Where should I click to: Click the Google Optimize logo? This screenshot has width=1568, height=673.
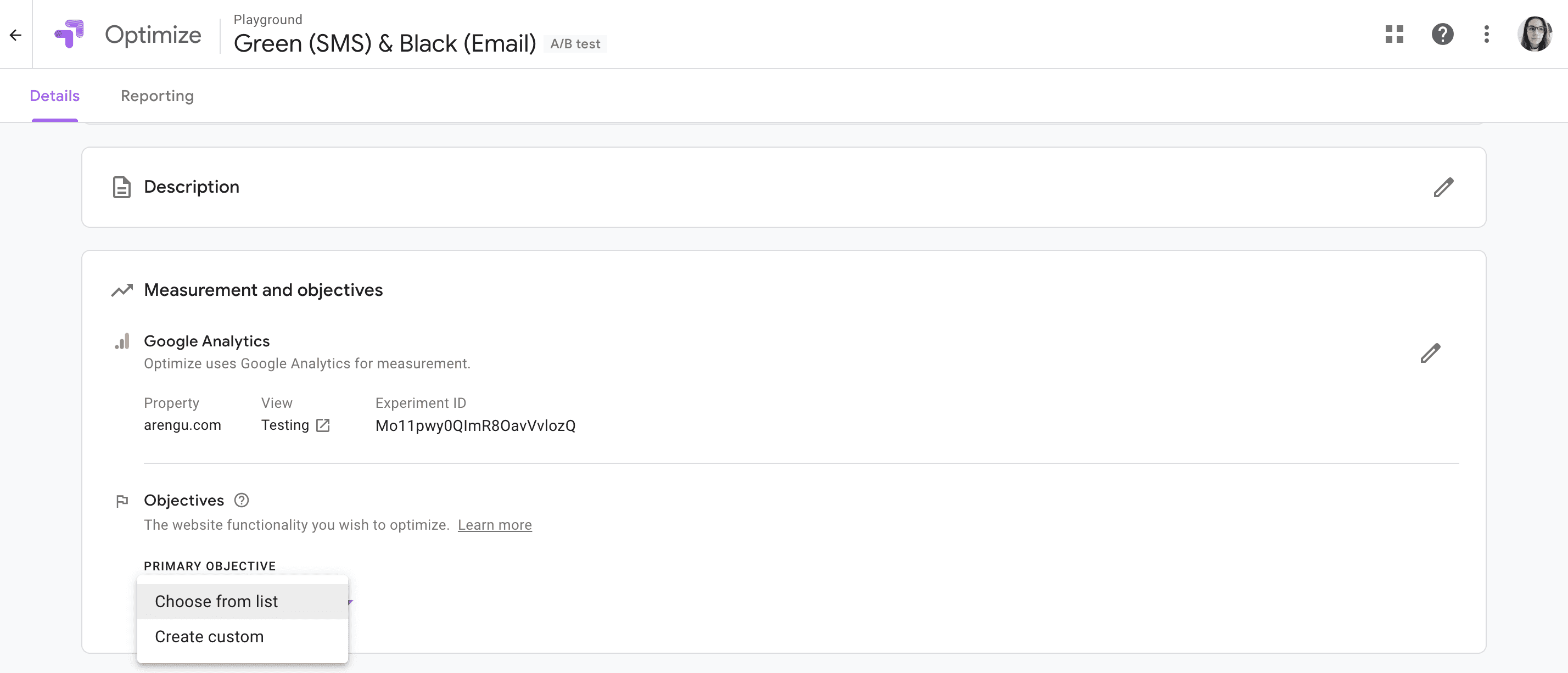69,34
